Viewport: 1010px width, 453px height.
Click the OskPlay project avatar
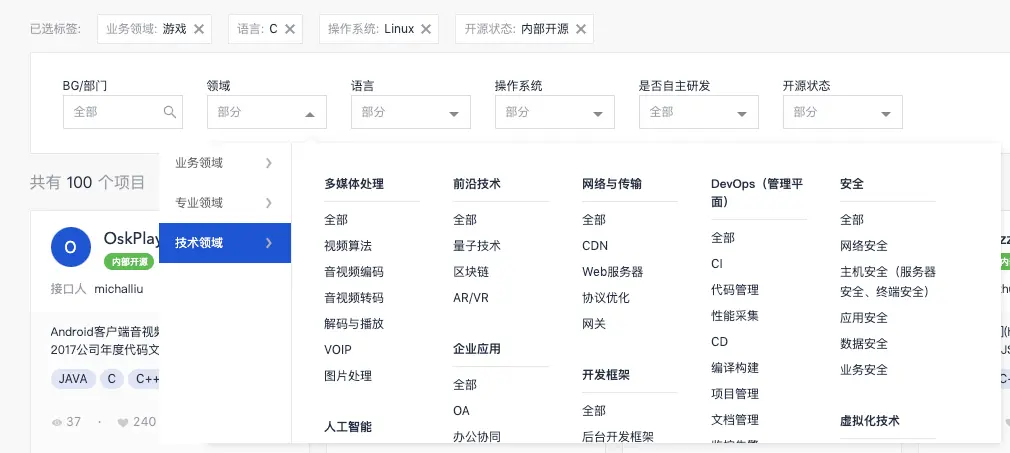coord(71,247)
